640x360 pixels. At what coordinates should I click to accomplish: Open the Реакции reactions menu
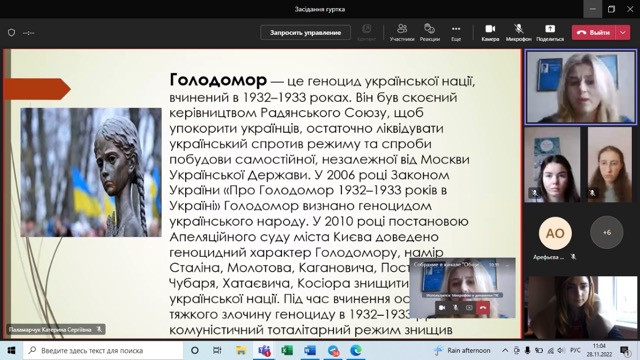tap(429, 33)
